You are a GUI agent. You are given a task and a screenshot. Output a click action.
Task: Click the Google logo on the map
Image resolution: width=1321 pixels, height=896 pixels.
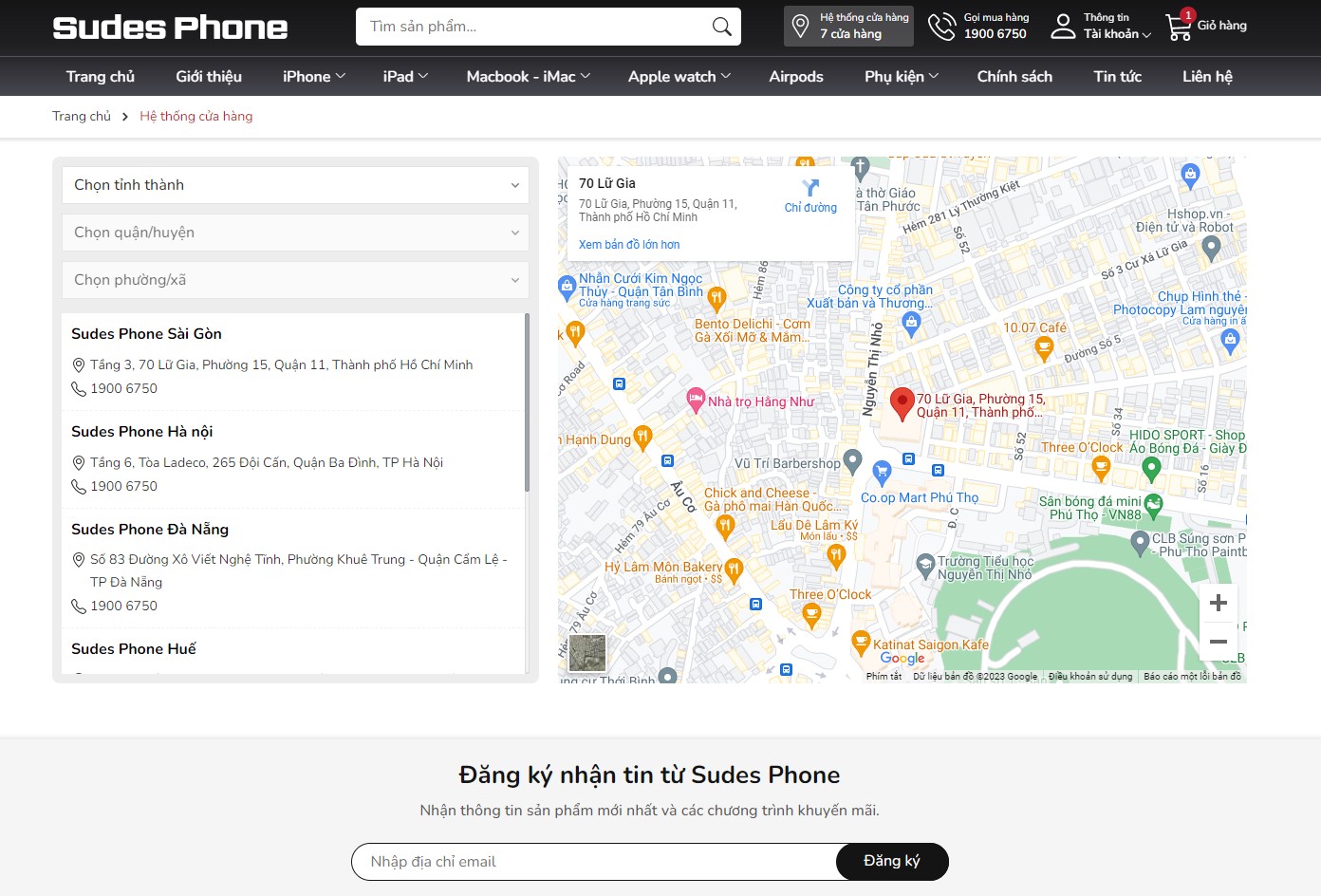pyautogui.click(x=902, y=658)
